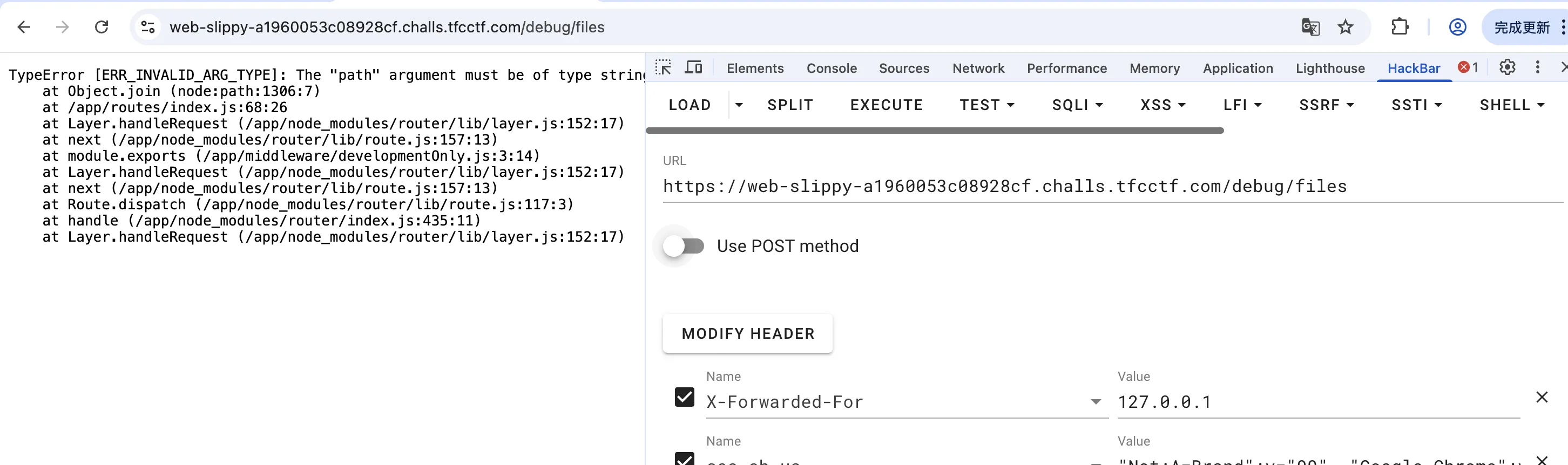Expand the SQLI dropdown menu
The width and height of the screenshot is (1568, 465).
pyautogui.click(x=1077, y=105)
